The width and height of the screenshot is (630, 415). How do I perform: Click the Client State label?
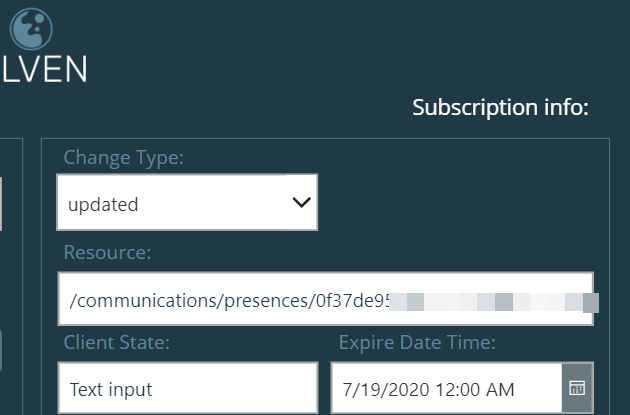(117, 342)
